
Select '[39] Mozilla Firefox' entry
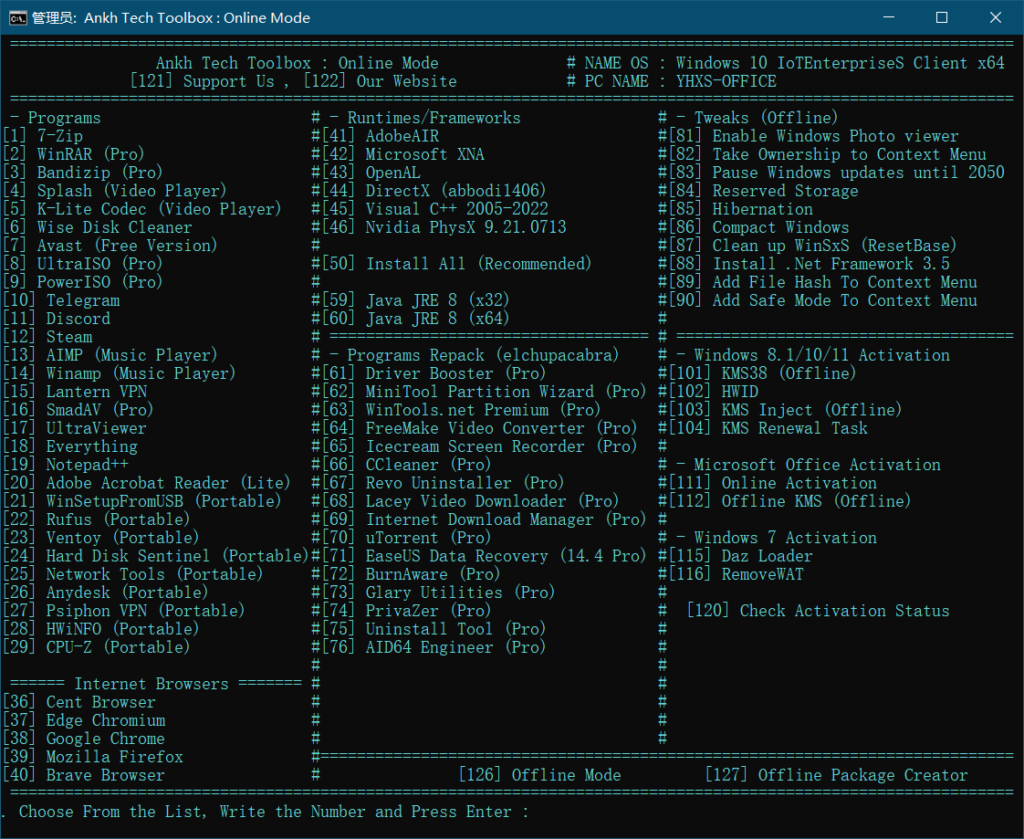93,757
